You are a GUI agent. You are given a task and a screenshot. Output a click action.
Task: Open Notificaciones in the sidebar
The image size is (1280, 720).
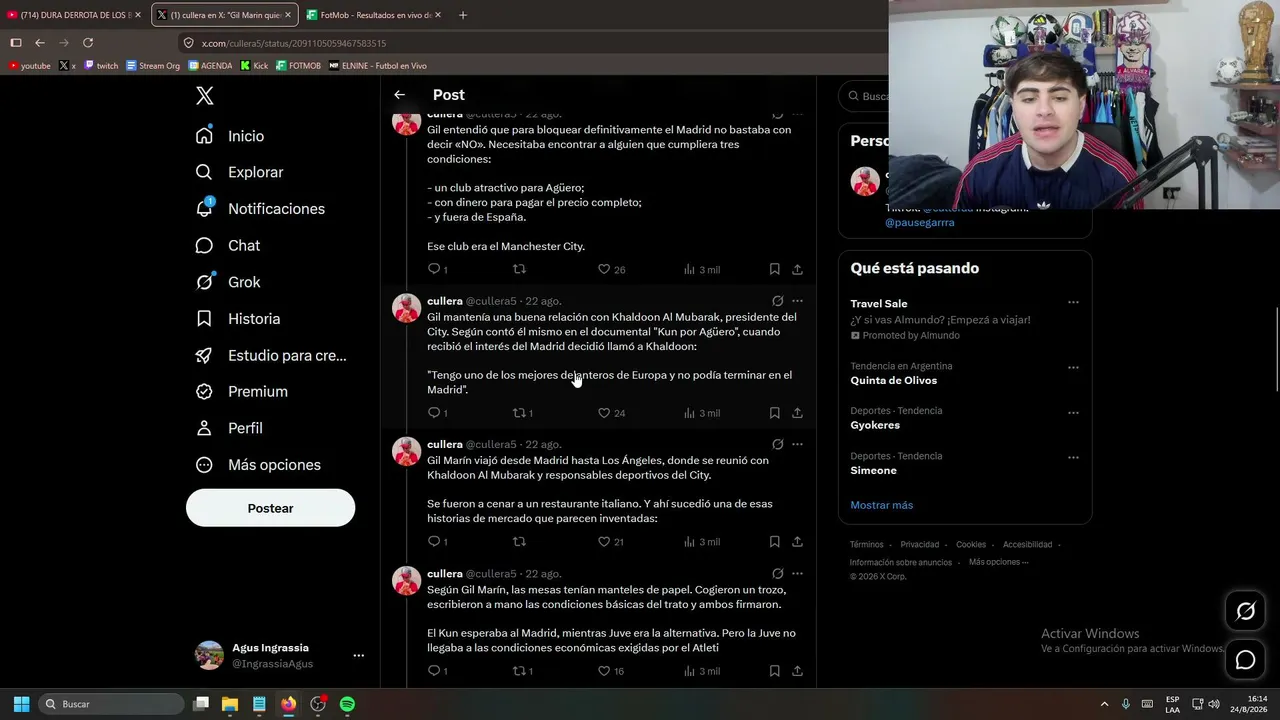(x=260, y=209)
